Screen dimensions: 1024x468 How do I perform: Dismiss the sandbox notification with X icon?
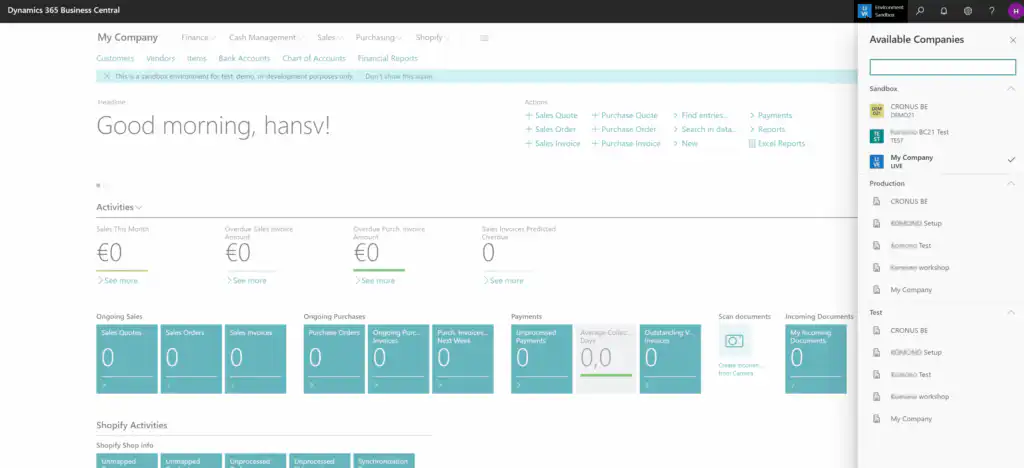click(x=106, y=76)
